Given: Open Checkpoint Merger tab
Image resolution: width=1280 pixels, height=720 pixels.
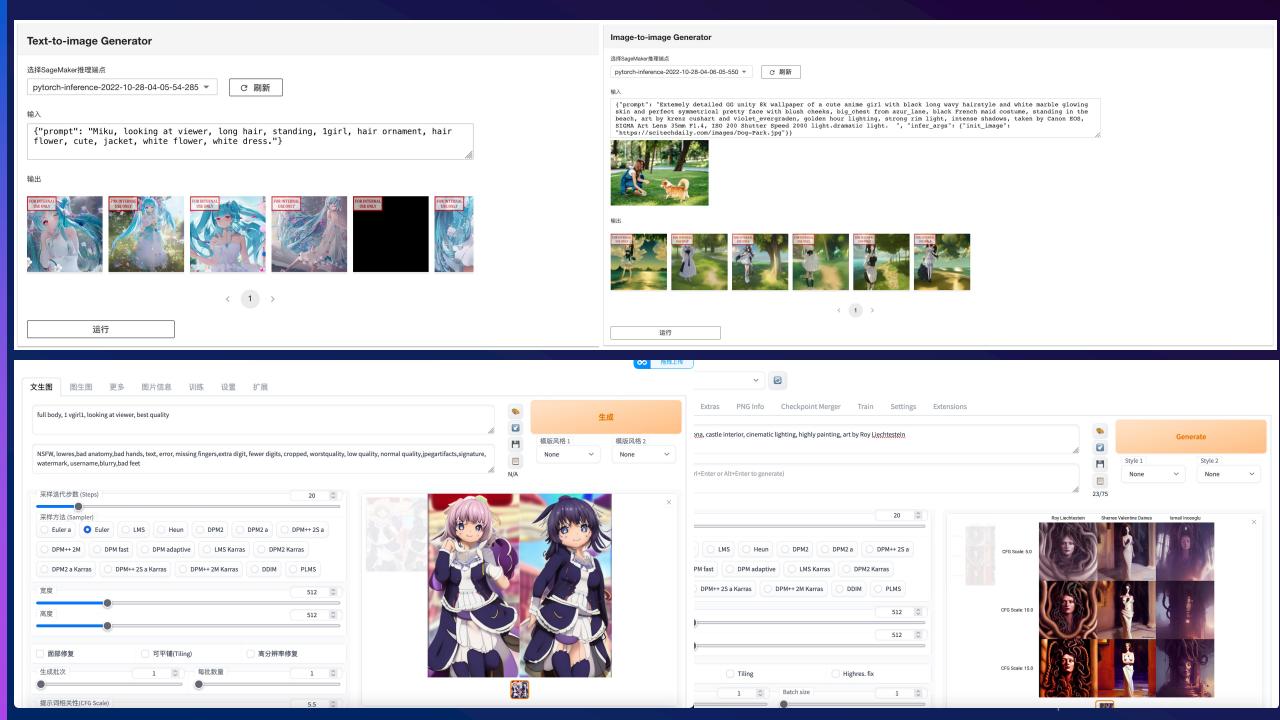Looking at the screenshot, I should [810, 407].
